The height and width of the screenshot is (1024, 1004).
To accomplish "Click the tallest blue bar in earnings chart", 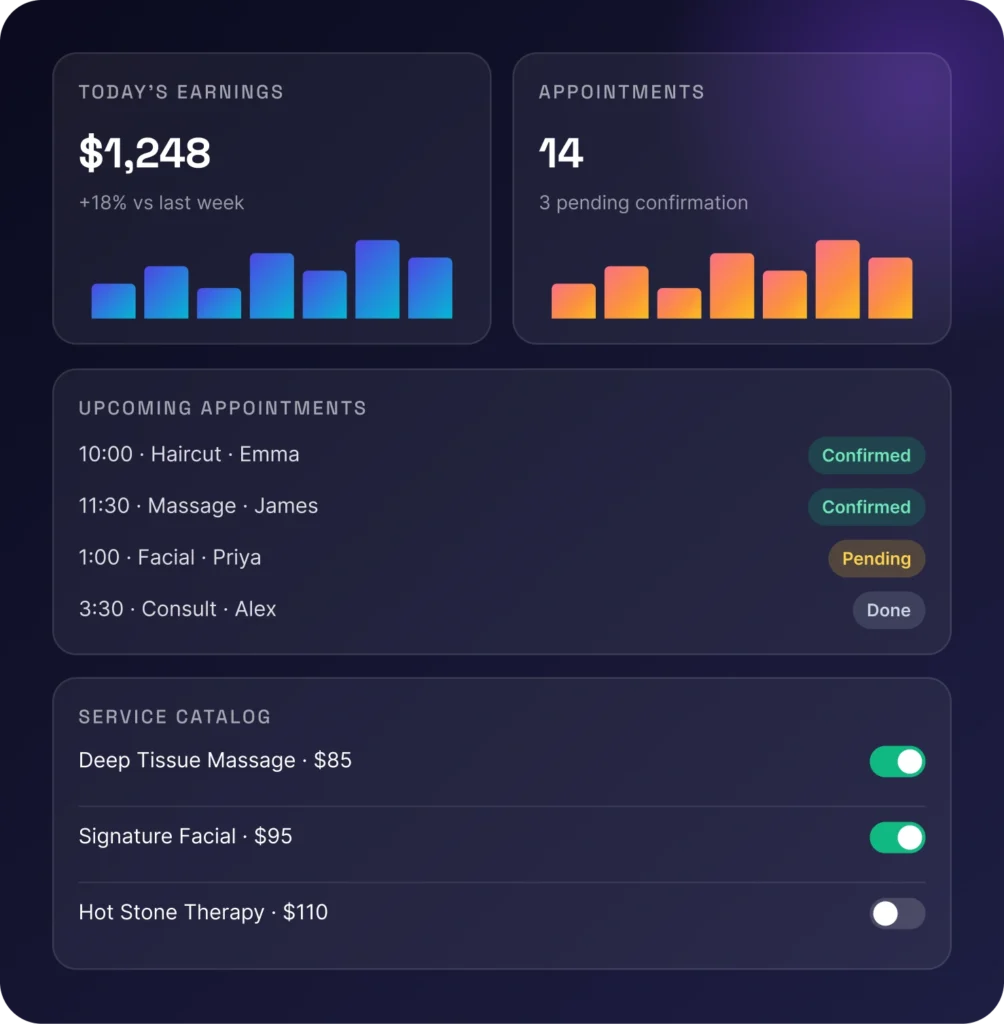I will coord(377,280).
